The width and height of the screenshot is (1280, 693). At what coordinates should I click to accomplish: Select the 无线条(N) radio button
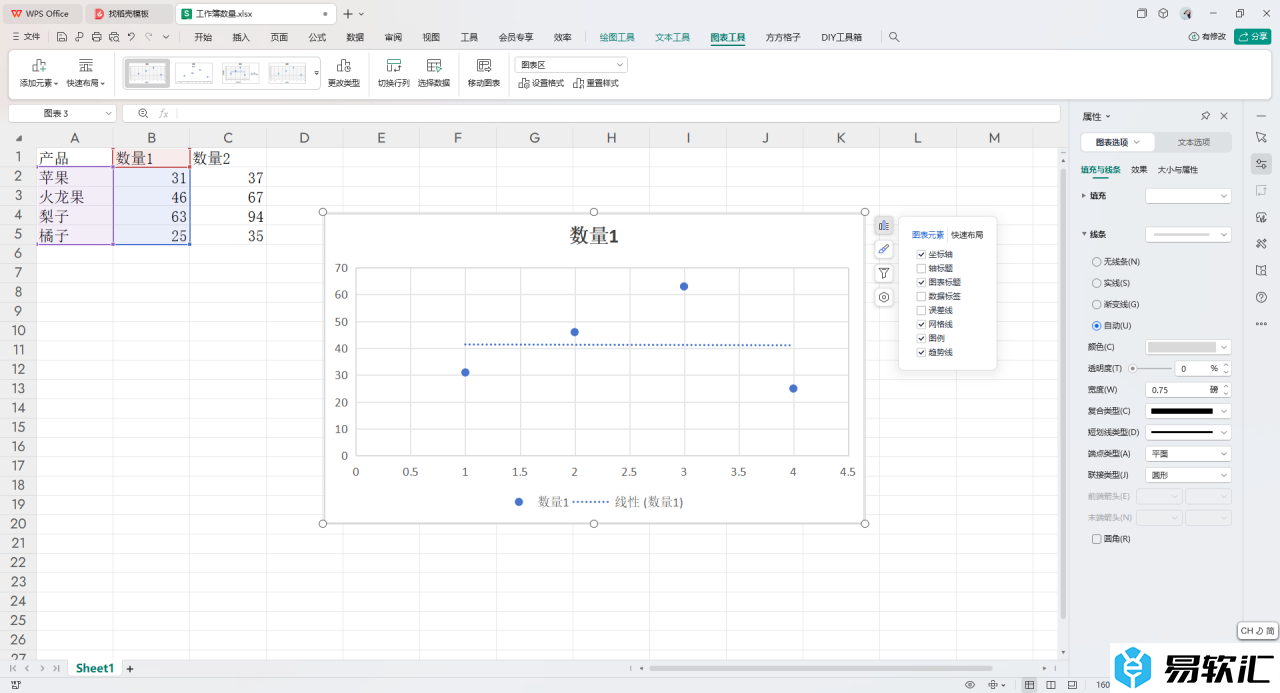point(1096,261)
